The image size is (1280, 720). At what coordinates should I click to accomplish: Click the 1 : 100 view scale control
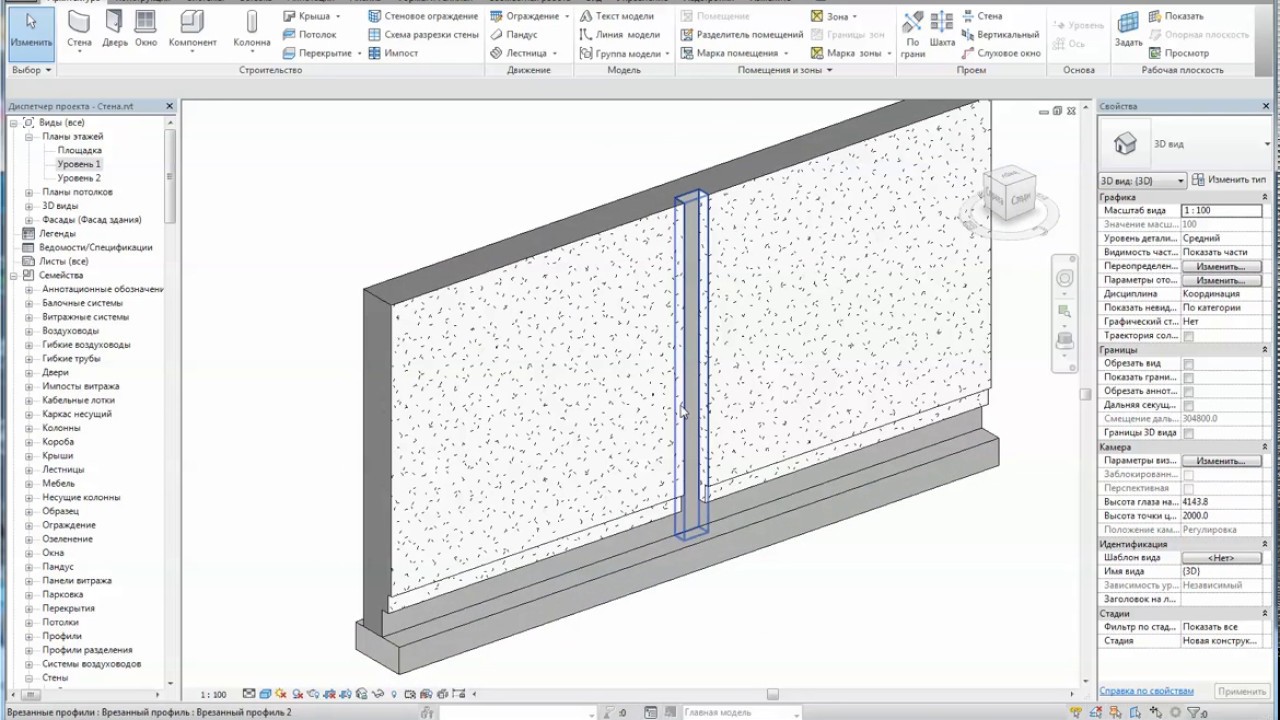click(x=213, y=694)
